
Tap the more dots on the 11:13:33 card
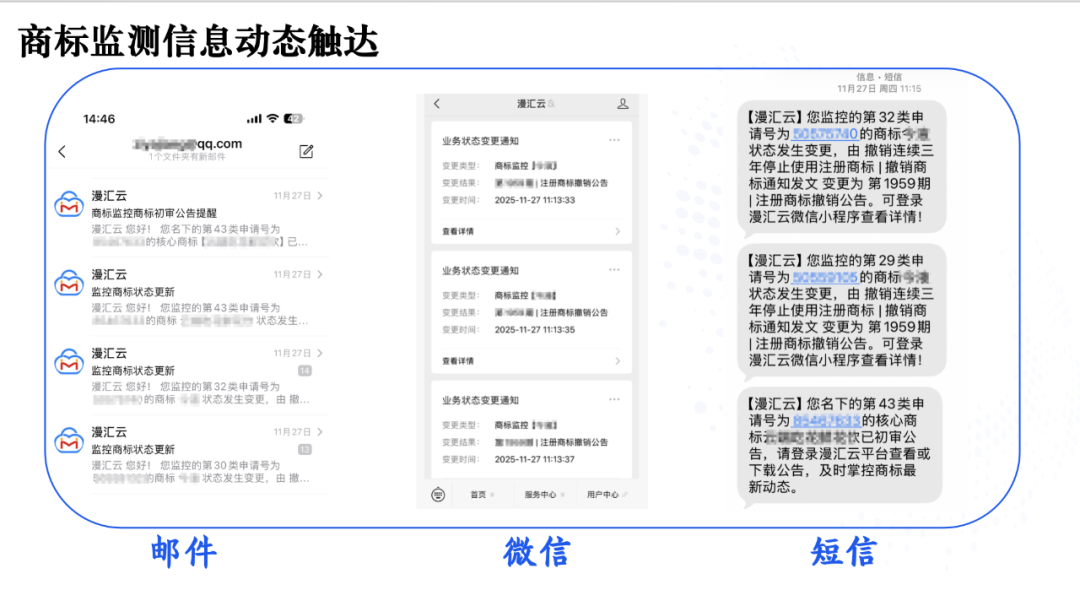pos(614,140)
